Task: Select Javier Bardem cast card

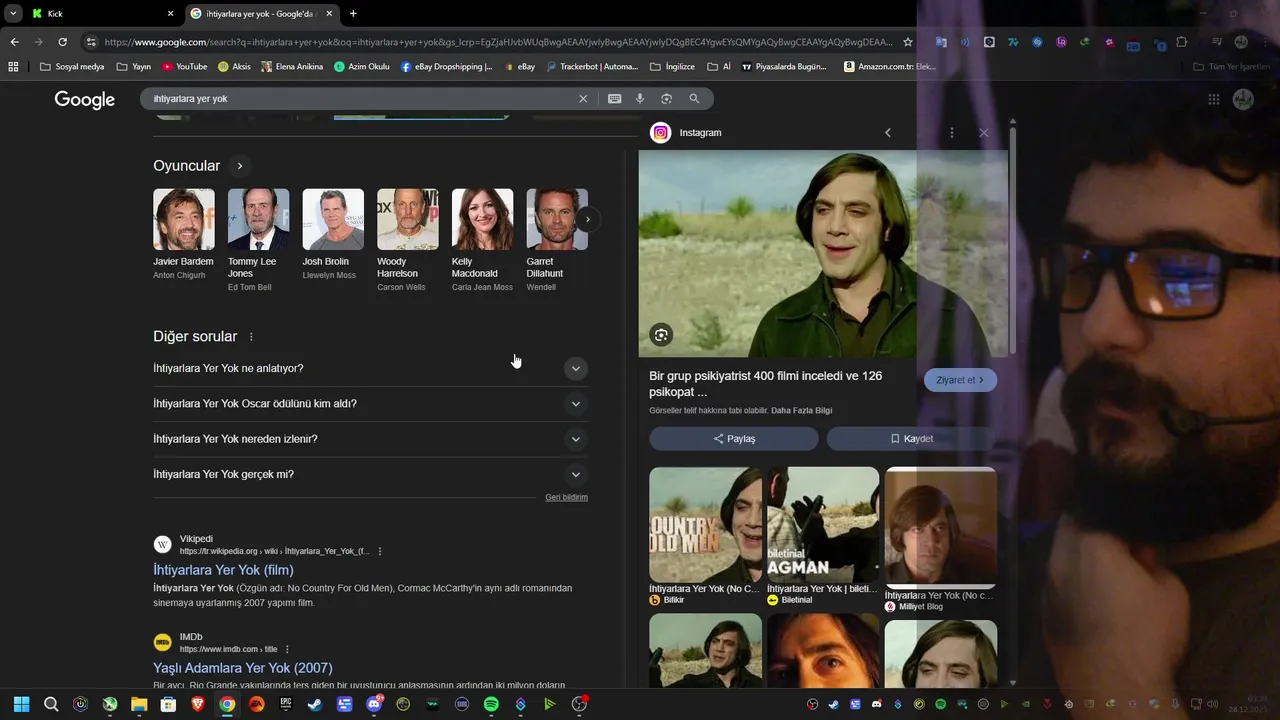Action: [183, 235]
